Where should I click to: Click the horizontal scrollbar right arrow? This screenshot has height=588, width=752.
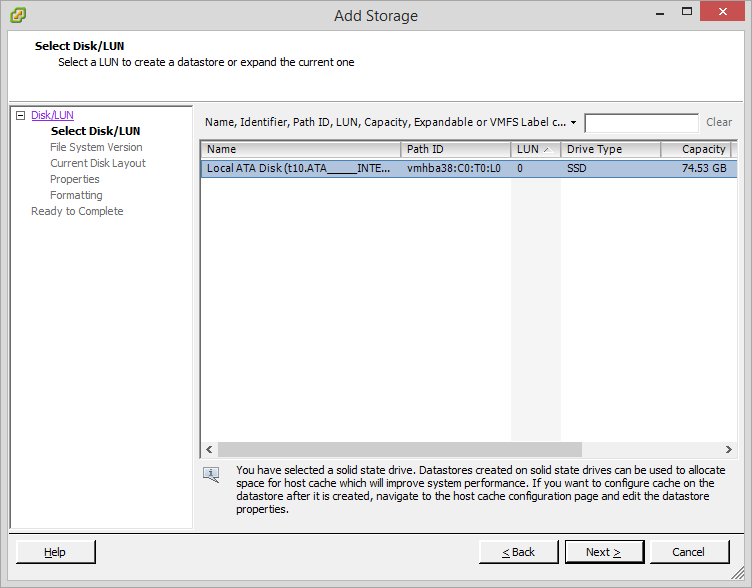729,450
